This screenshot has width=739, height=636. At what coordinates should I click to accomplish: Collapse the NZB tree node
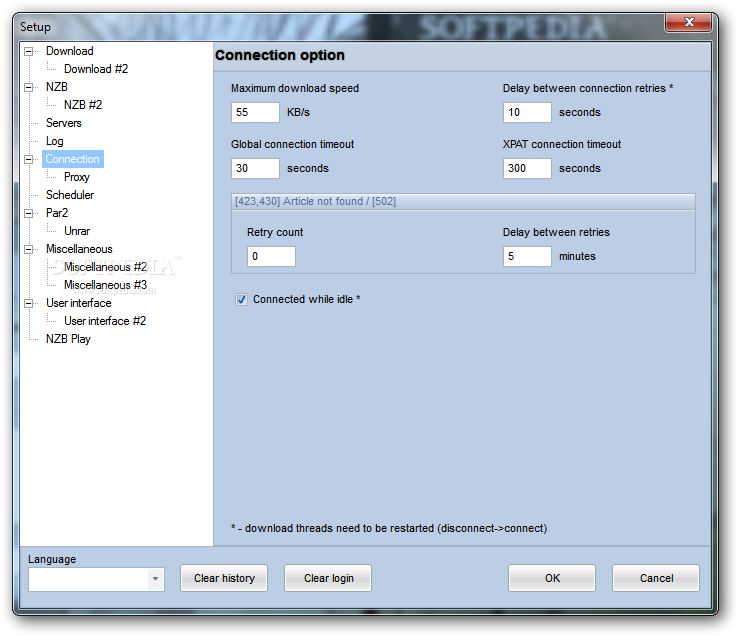pos(29,87)
